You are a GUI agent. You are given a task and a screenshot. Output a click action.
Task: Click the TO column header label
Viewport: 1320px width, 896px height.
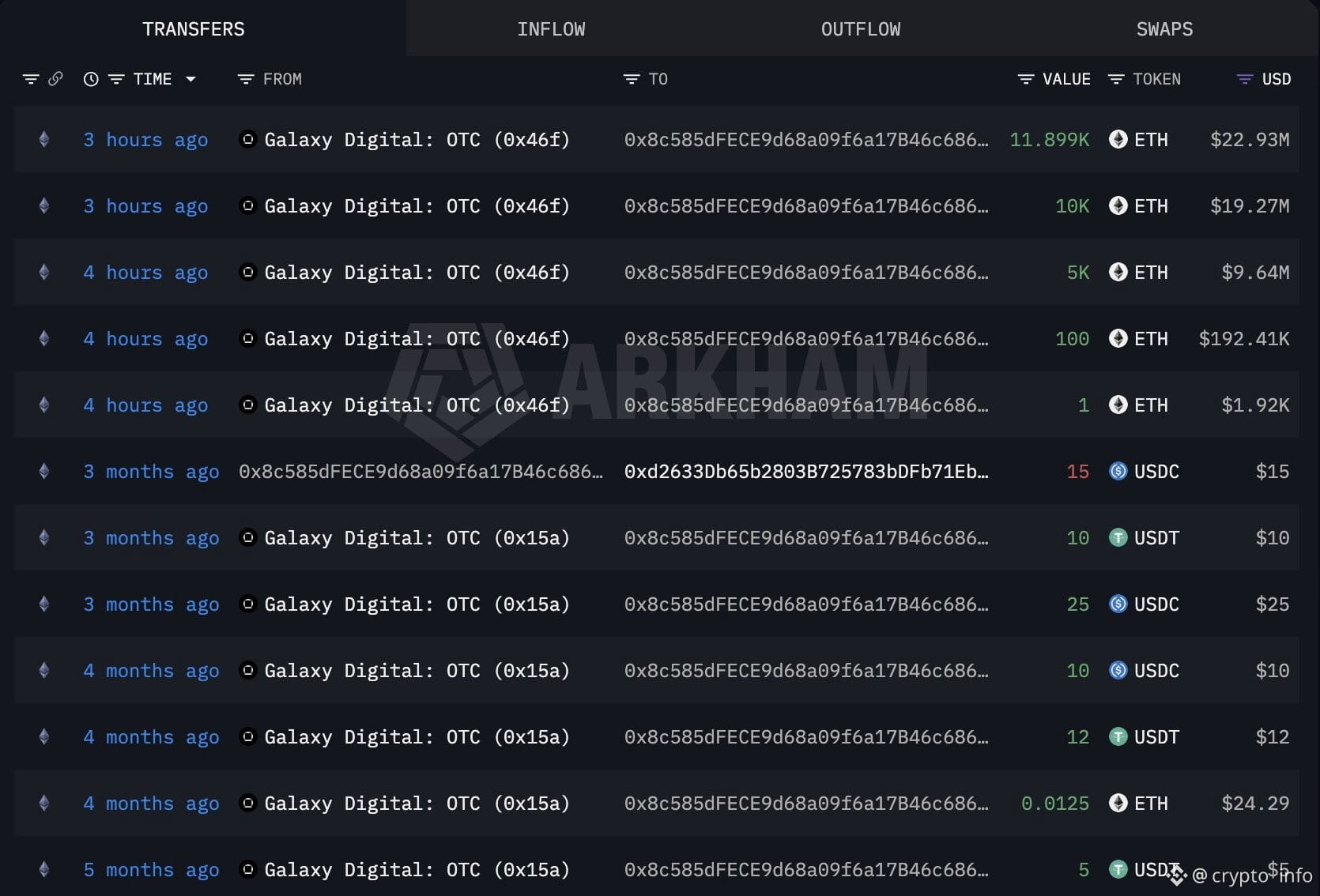pyautogui.click(x=658, y=79)
